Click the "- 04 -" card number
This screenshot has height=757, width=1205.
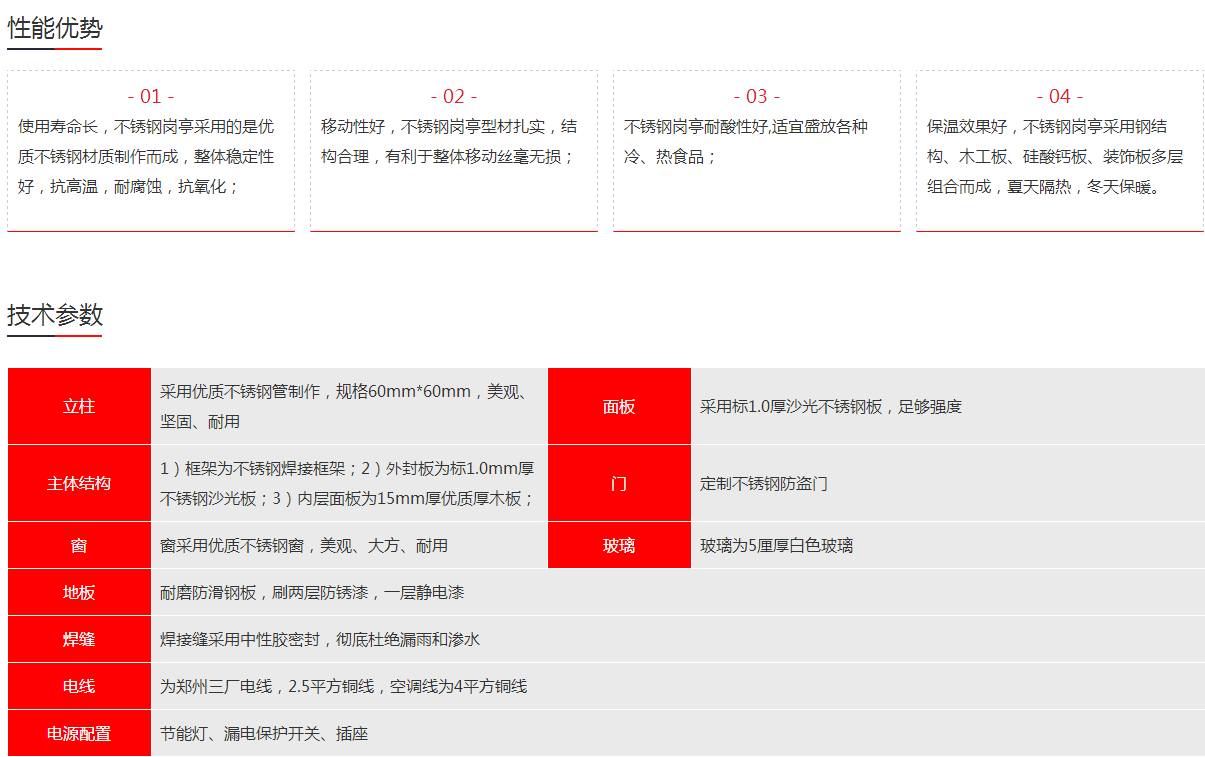[1060, 96]
